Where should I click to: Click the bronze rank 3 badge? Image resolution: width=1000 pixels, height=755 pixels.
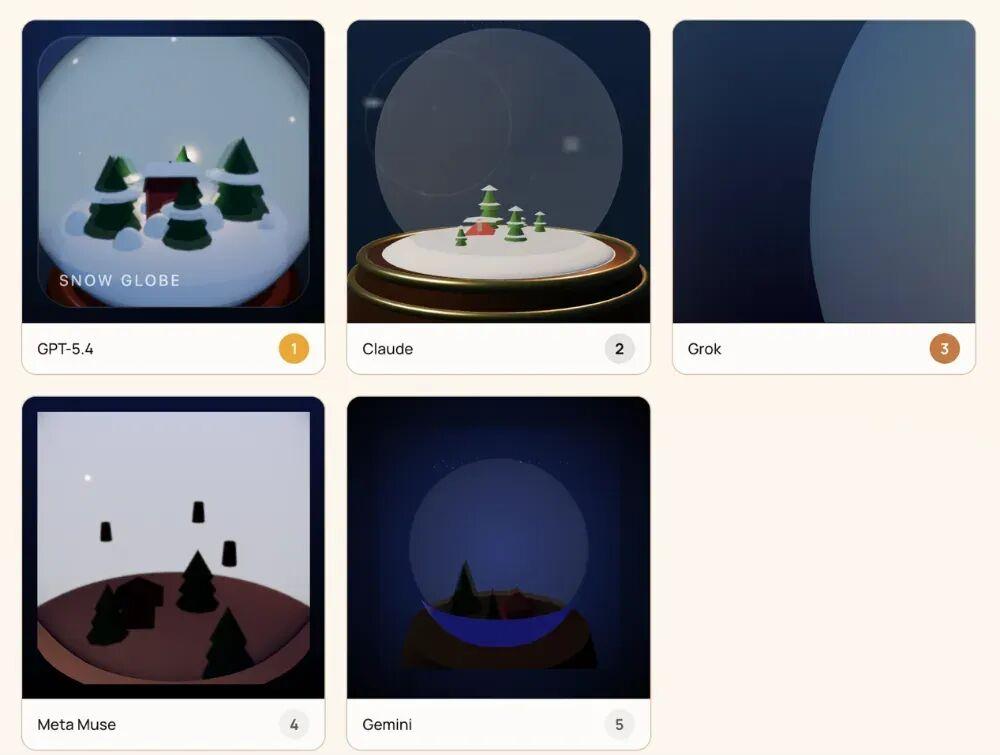coord(944,349)
